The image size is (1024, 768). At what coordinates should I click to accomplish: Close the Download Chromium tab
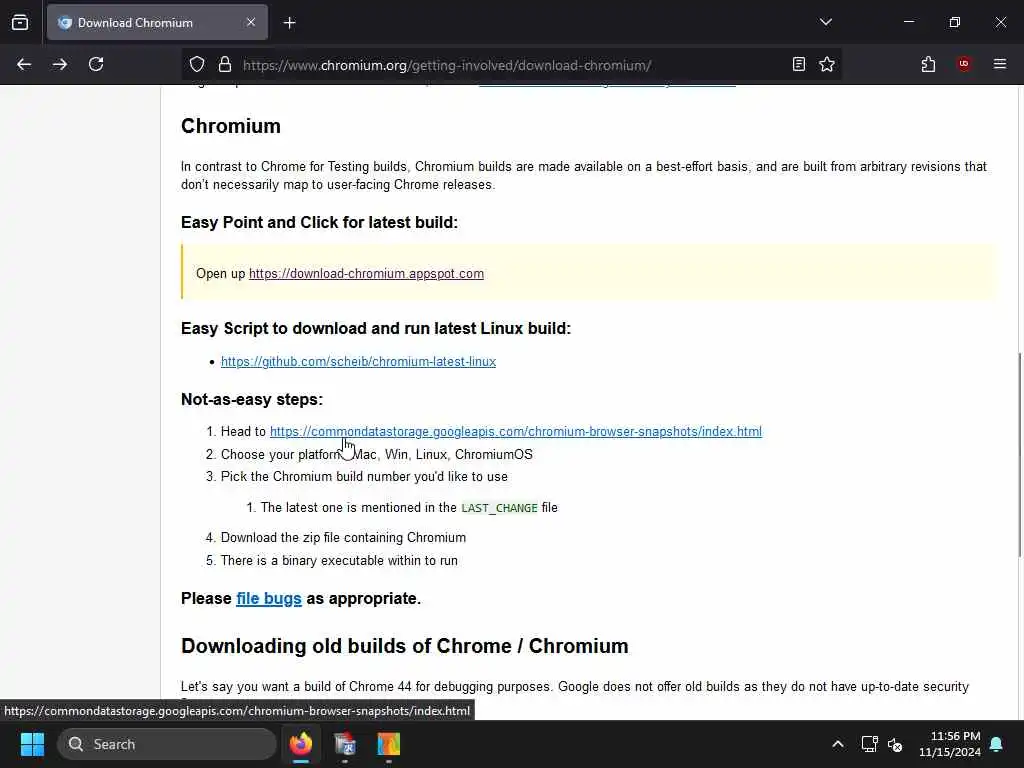click(251, 22)
